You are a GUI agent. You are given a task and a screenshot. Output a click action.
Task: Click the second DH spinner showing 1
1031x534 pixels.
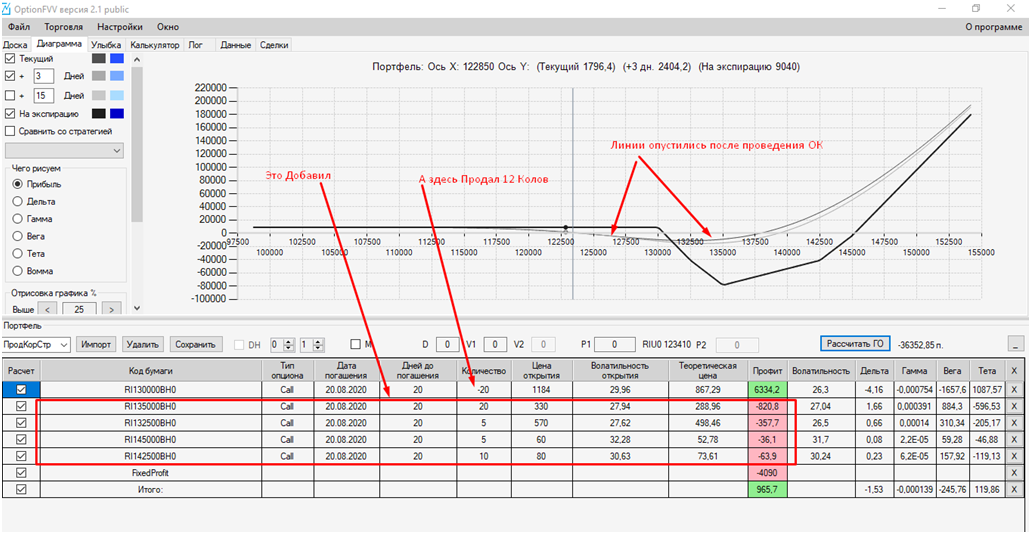pyautogui.click(x=312, y=344)
